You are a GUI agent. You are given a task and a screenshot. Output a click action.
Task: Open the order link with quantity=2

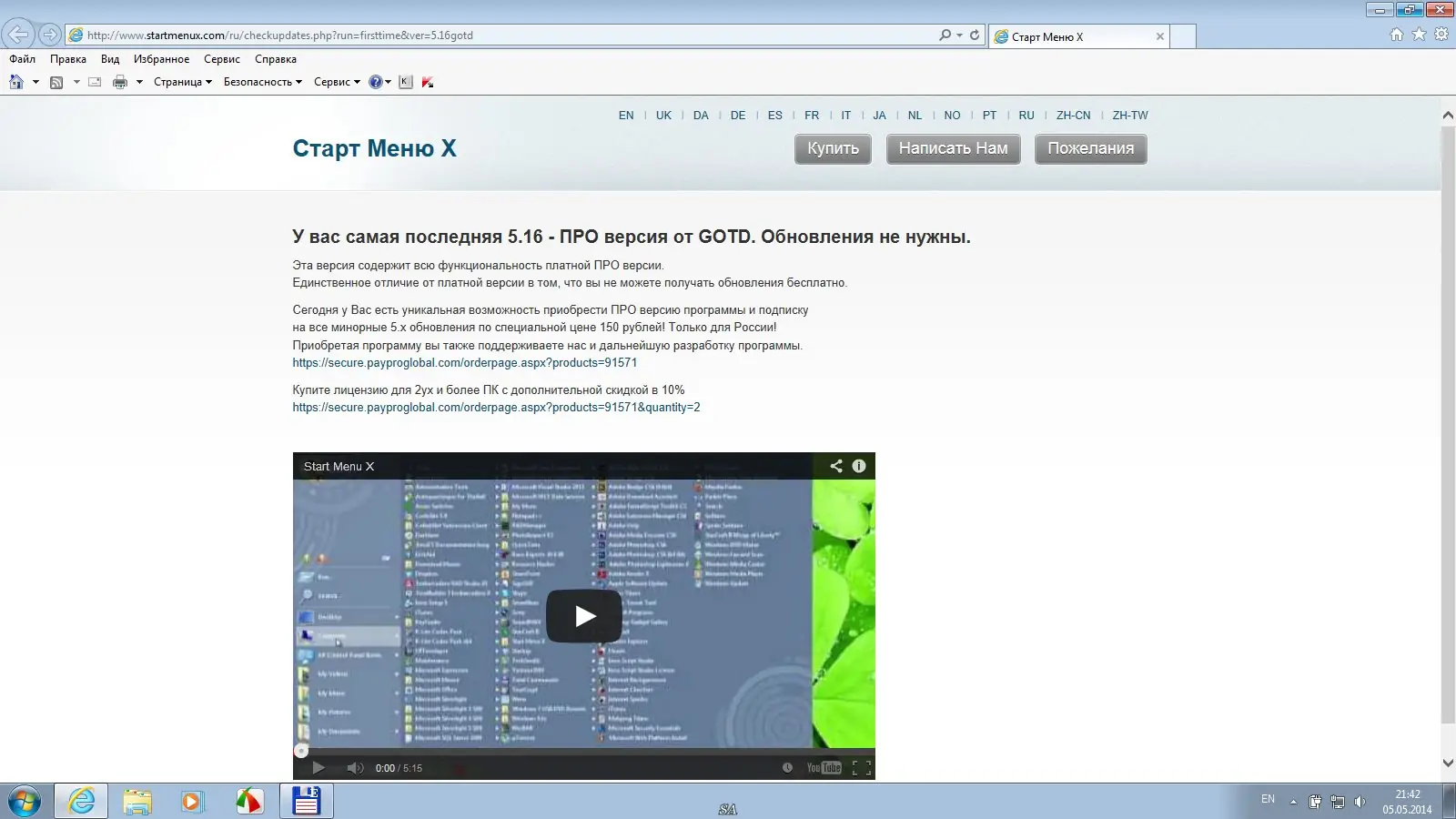[x=497, y=407]
